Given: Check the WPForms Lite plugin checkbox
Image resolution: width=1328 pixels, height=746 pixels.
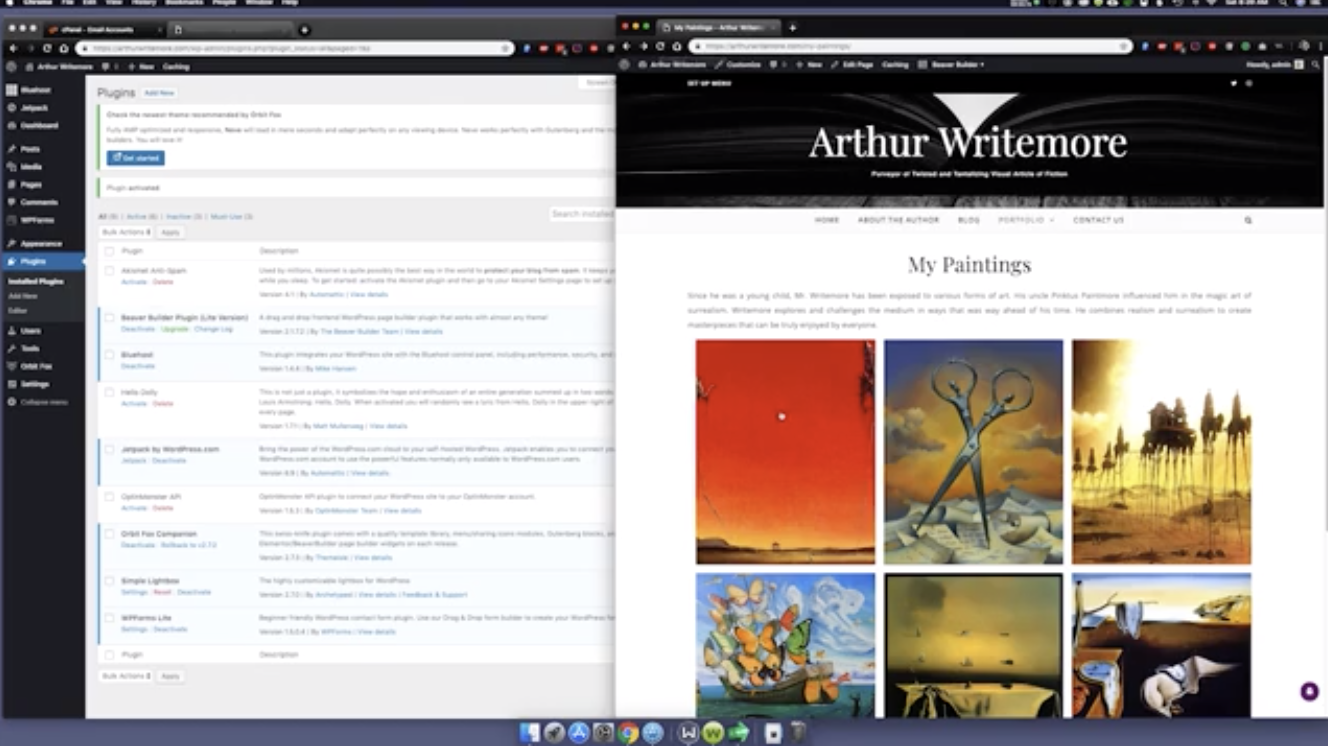Looking at the screenshot, I should (110, 618).
